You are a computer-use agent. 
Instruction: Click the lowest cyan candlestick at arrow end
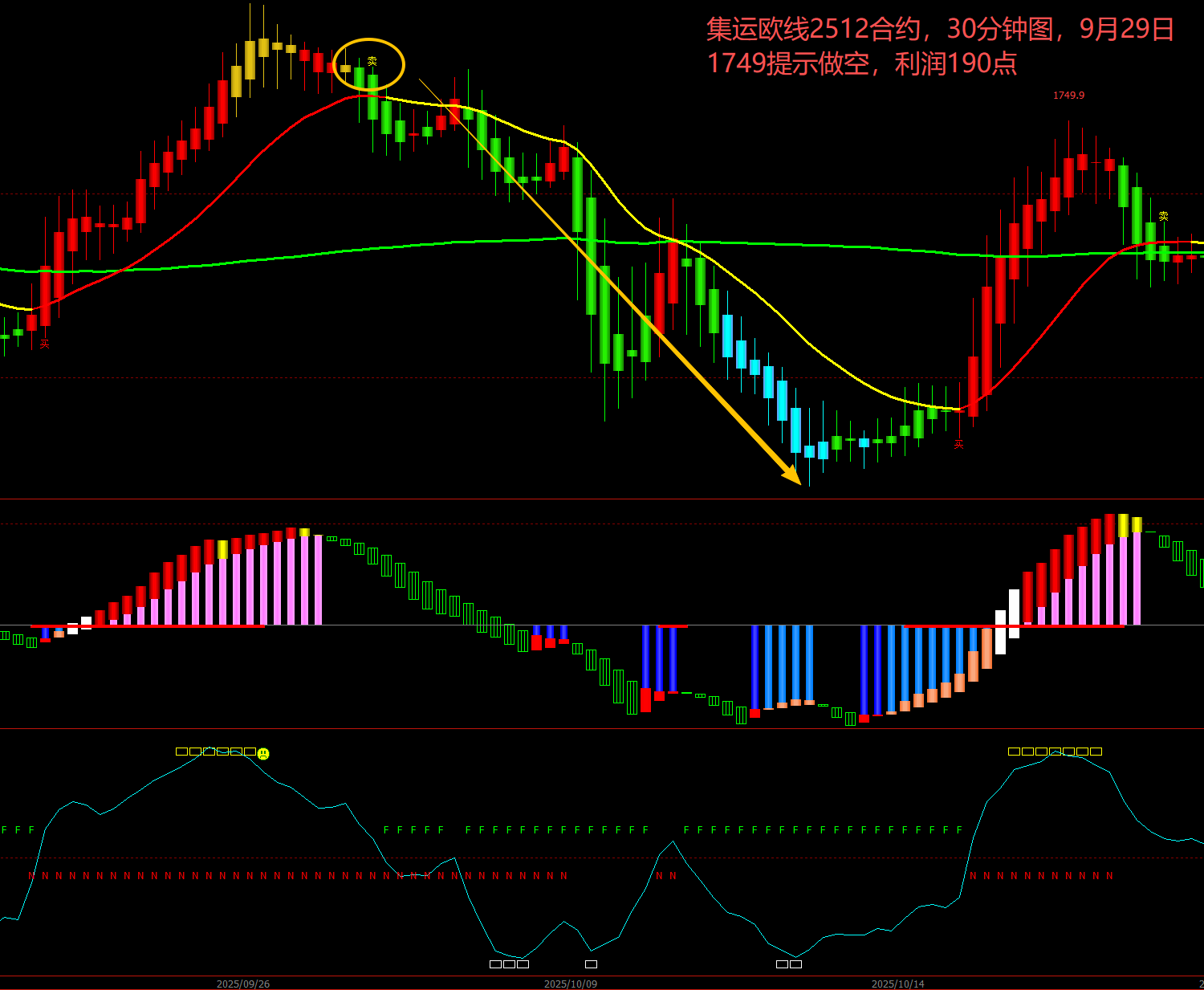point(809,451)
